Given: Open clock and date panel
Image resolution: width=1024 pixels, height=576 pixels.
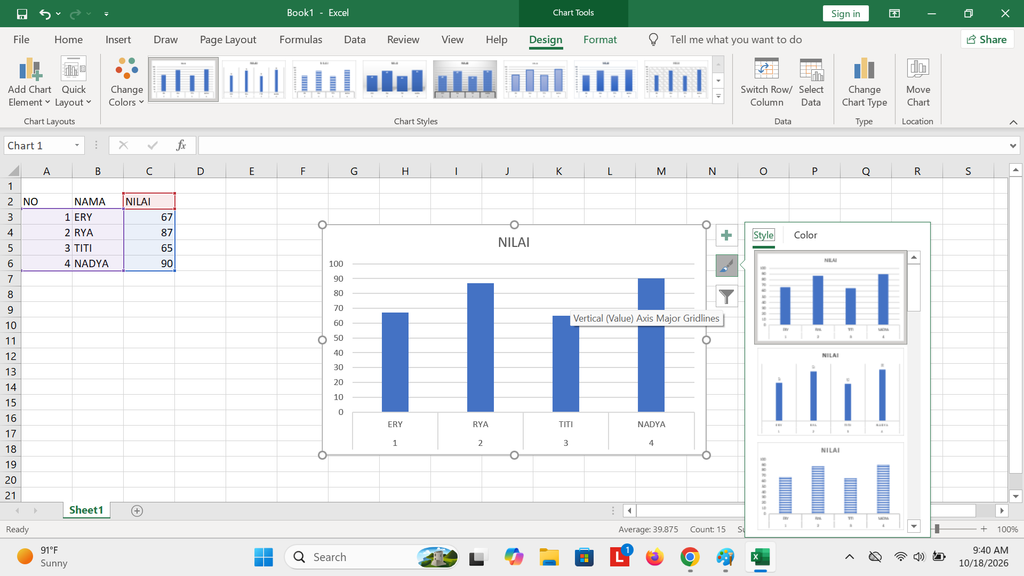Looking at the screenshot, I should click(984, 556).
